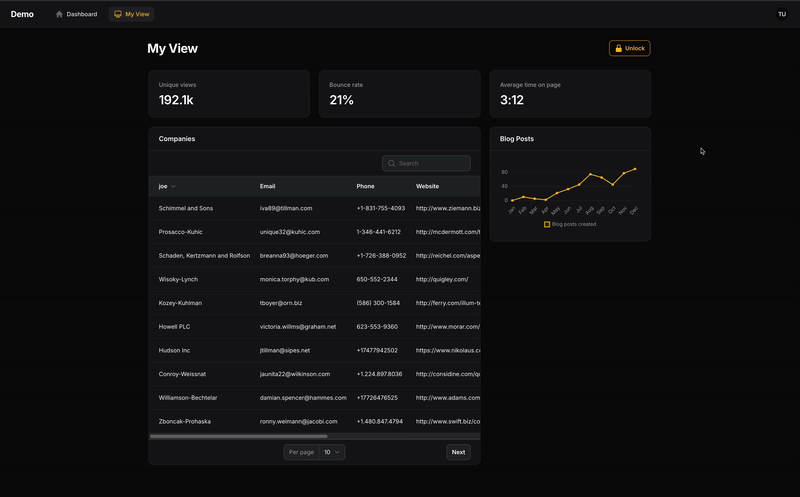
Task: Open the TU user avatar
Action: click(x=782, y=14)
